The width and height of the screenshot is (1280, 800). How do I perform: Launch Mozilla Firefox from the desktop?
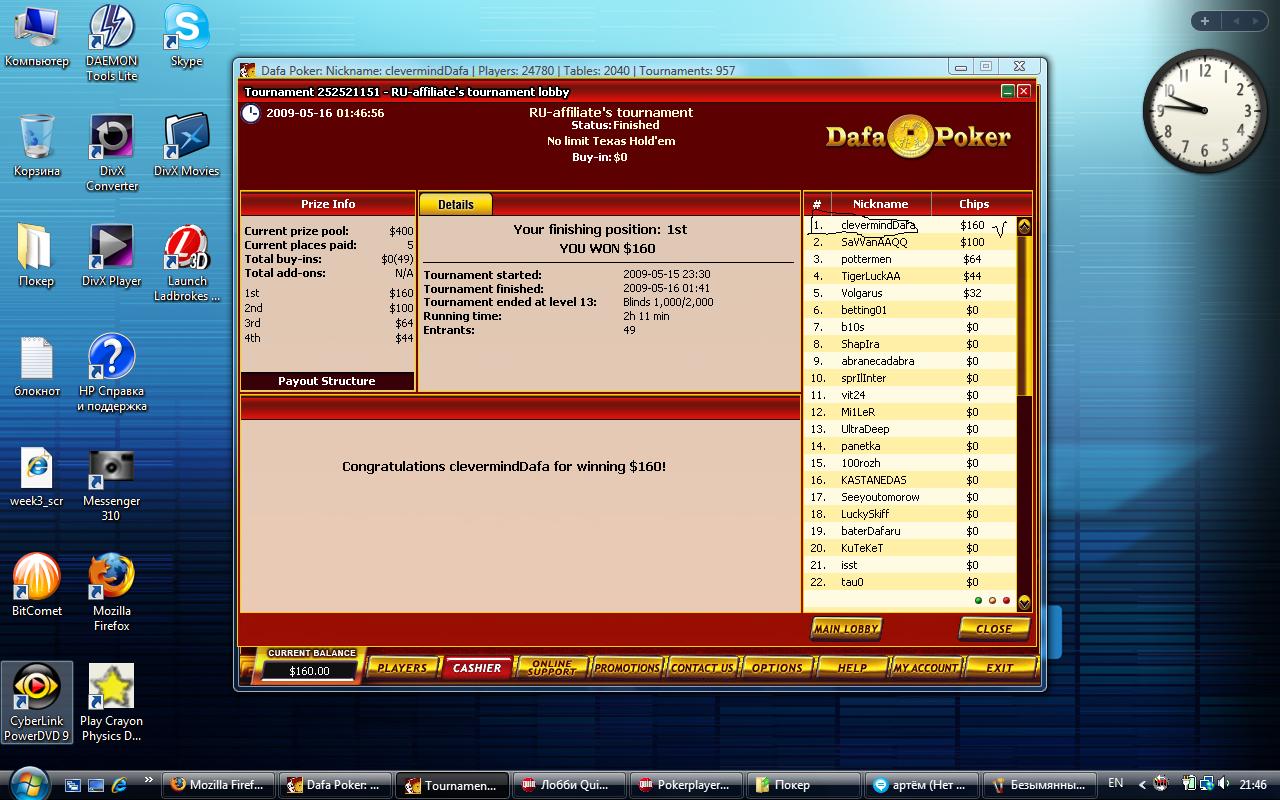pos(111,577)
